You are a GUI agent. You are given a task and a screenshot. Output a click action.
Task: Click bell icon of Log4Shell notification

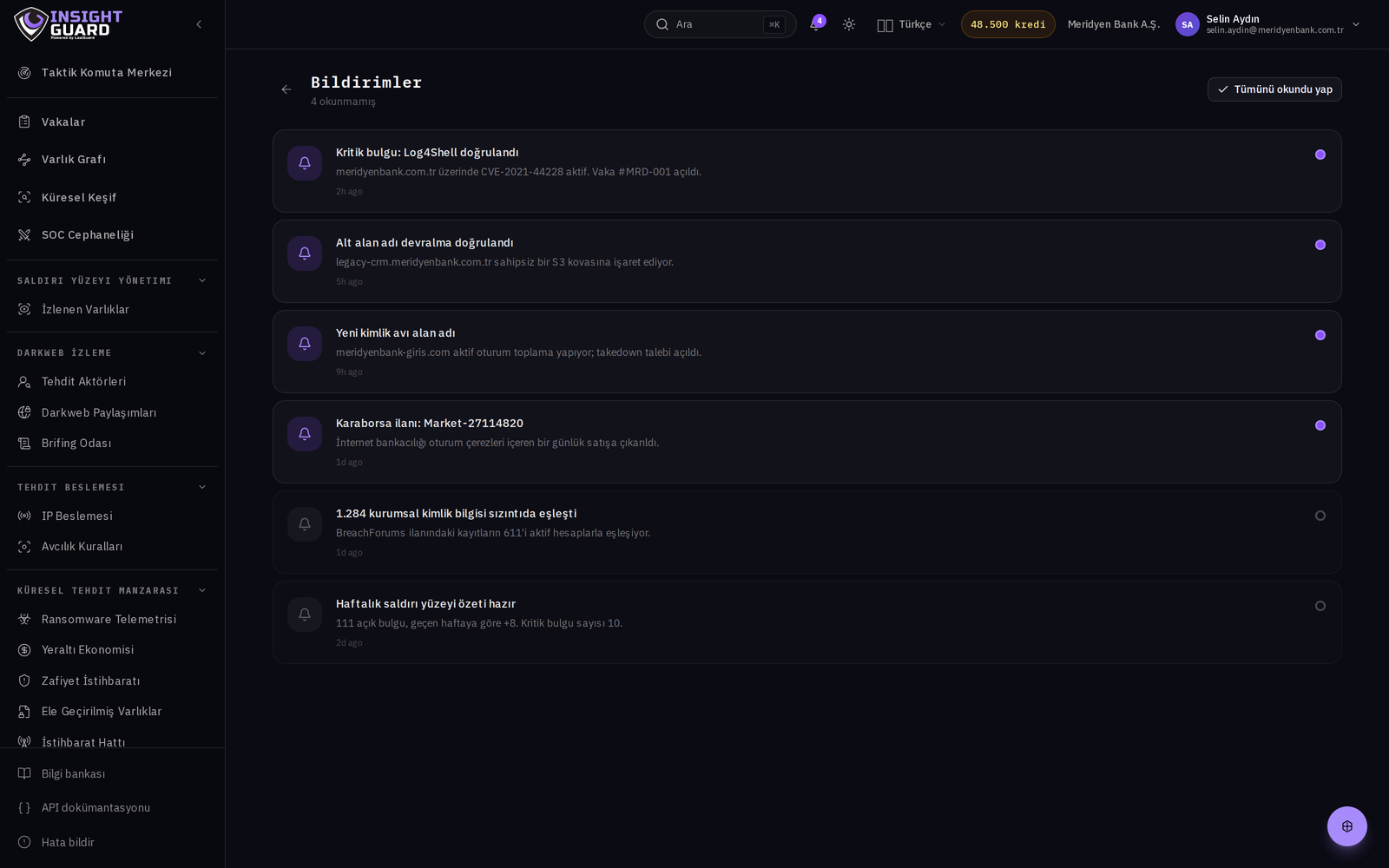pos(305,163)
